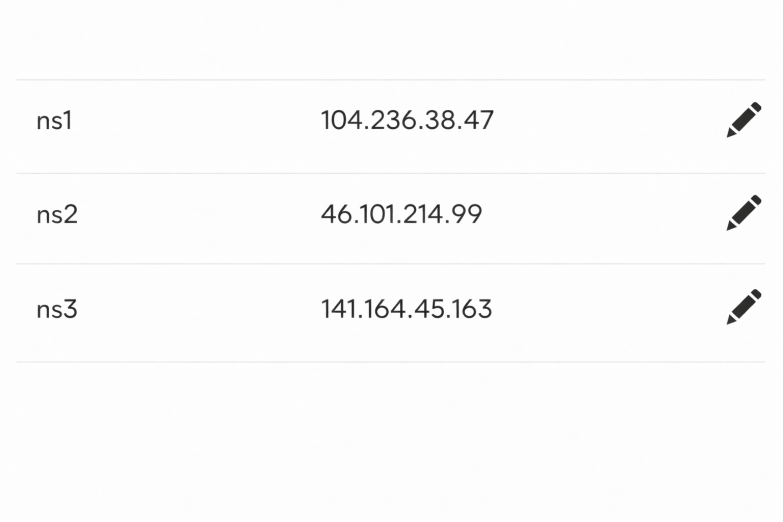Click the ns2 nameserver name text
783x522 pixels.
point(56,215)
